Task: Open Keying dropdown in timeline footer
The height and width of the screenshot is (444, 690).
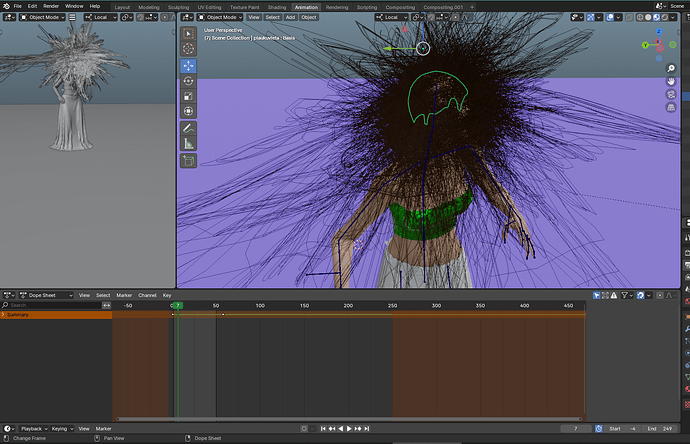Action: pos(62,429)
